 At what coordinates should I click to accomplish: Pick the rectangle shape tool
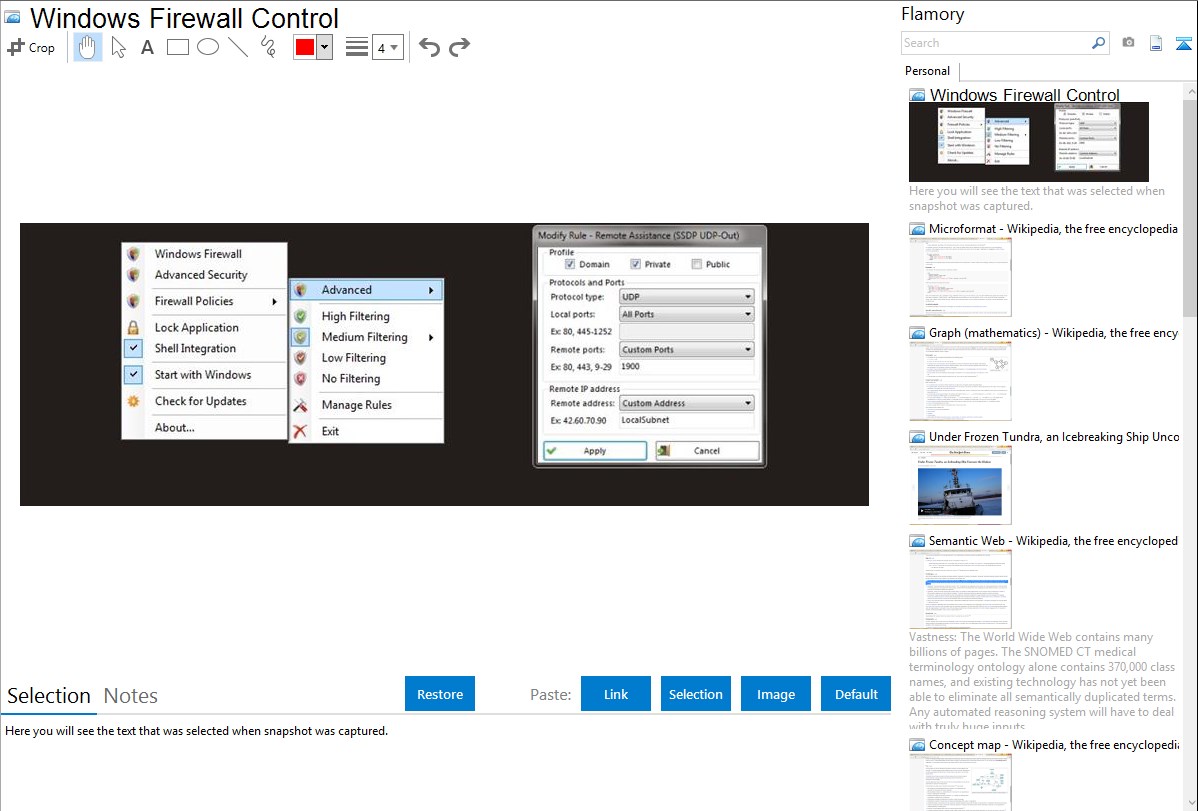(178, 47)
